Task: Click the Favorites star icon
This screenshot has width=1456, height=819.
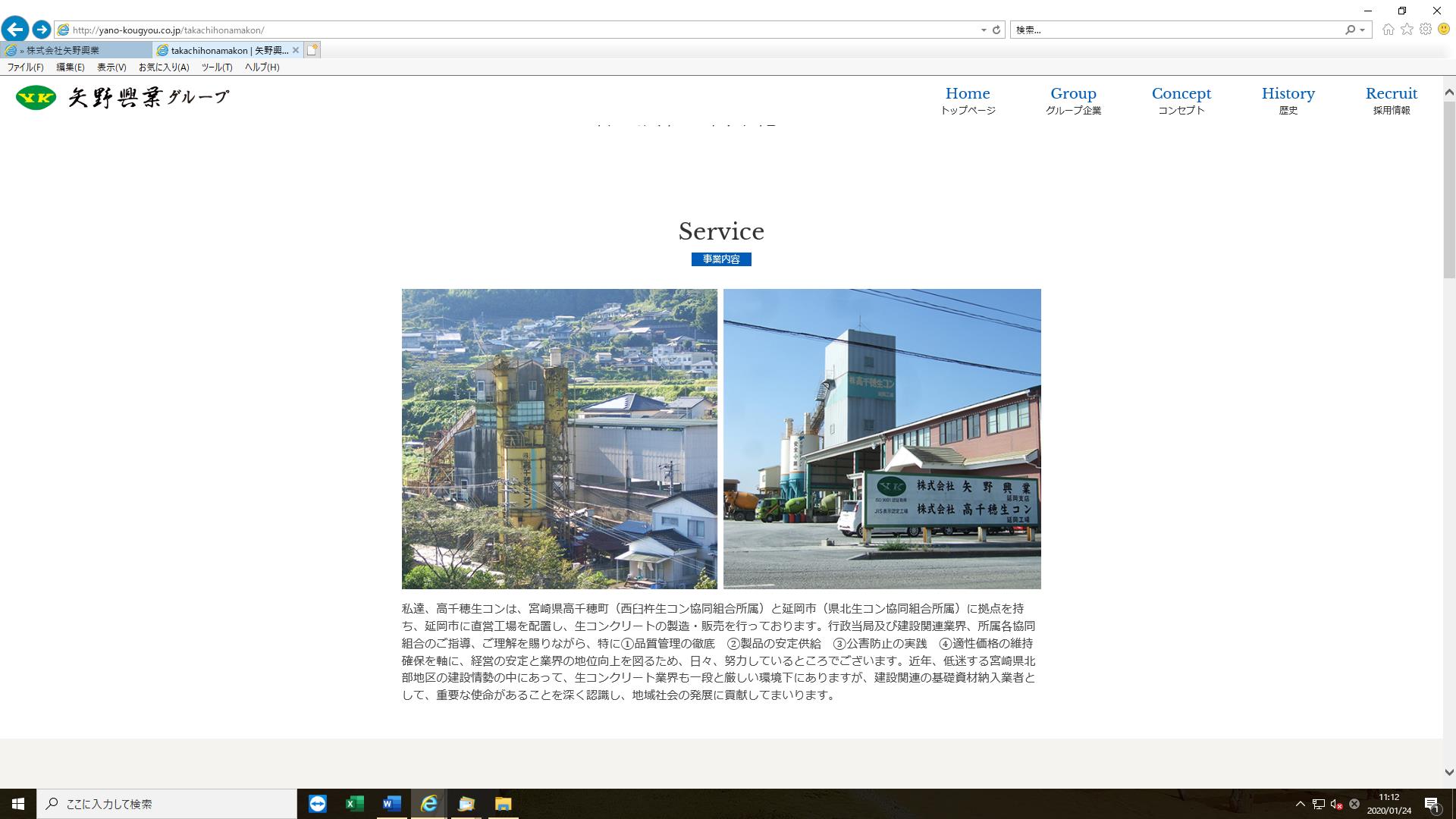Action: (1407, 30)
